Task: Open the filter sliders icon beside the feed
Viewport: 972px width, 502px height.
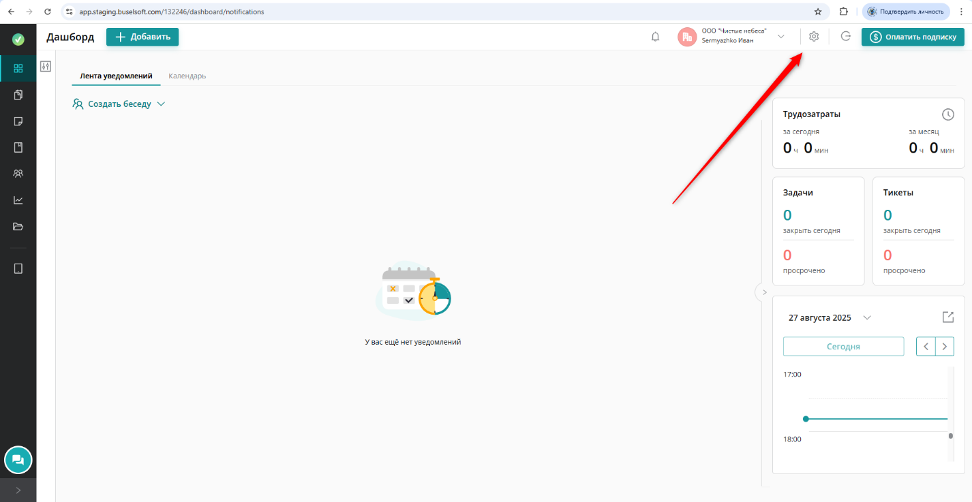Action: (45, 66)
